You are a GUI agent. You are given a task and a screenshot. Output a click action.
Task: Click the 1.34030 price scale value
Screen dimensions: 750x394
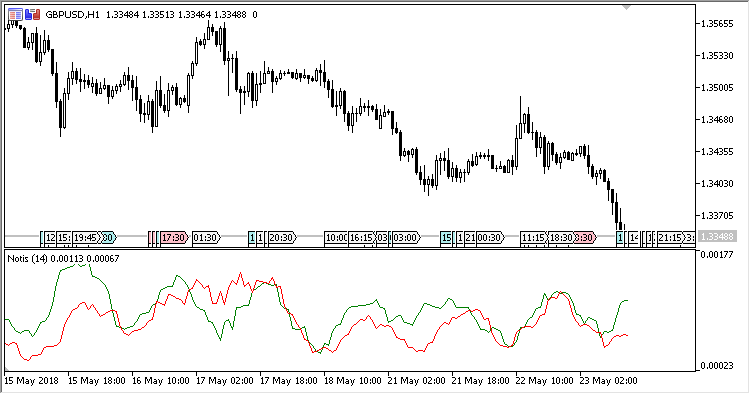tap(717, 184)
